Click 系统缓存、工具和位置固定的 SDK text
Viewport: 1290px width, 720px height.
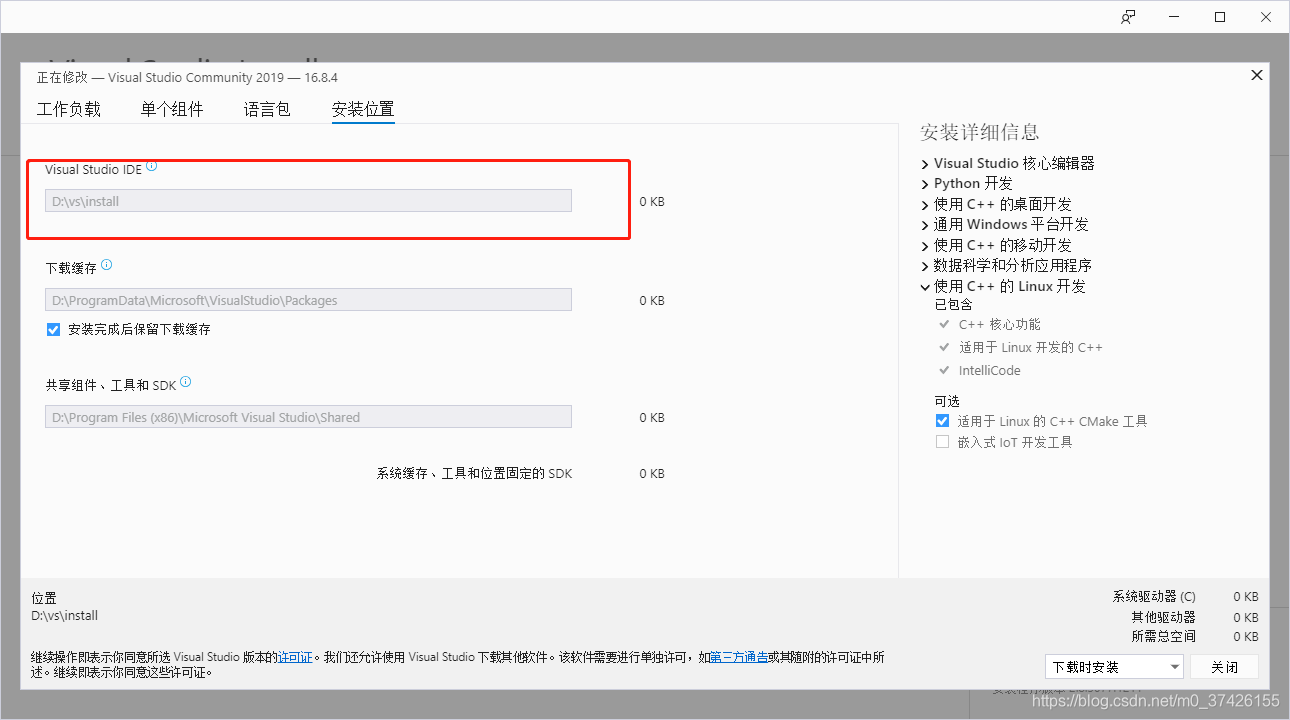[474, 473]
